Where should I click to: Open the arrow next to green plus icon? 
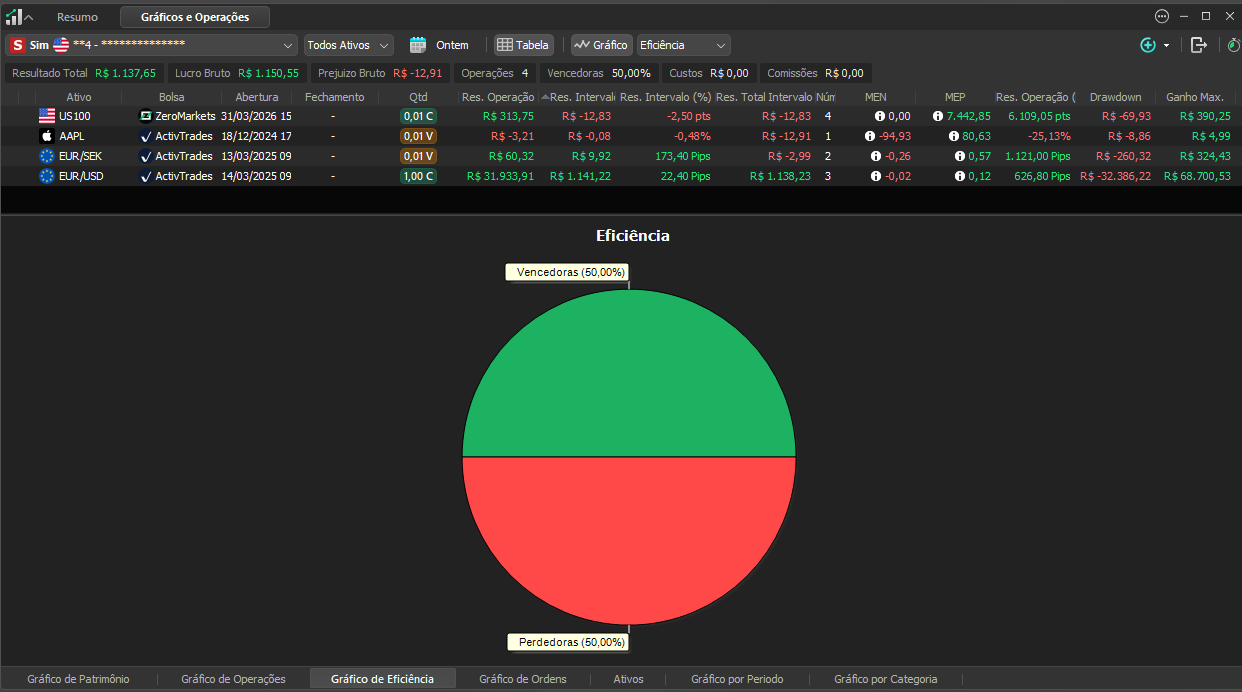point(1166,46)
